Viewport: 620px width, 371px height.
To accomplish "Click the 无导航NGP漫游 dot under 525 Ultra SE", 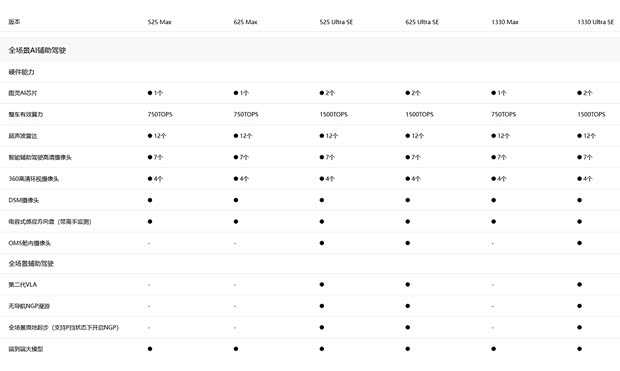I will point(322,306).
